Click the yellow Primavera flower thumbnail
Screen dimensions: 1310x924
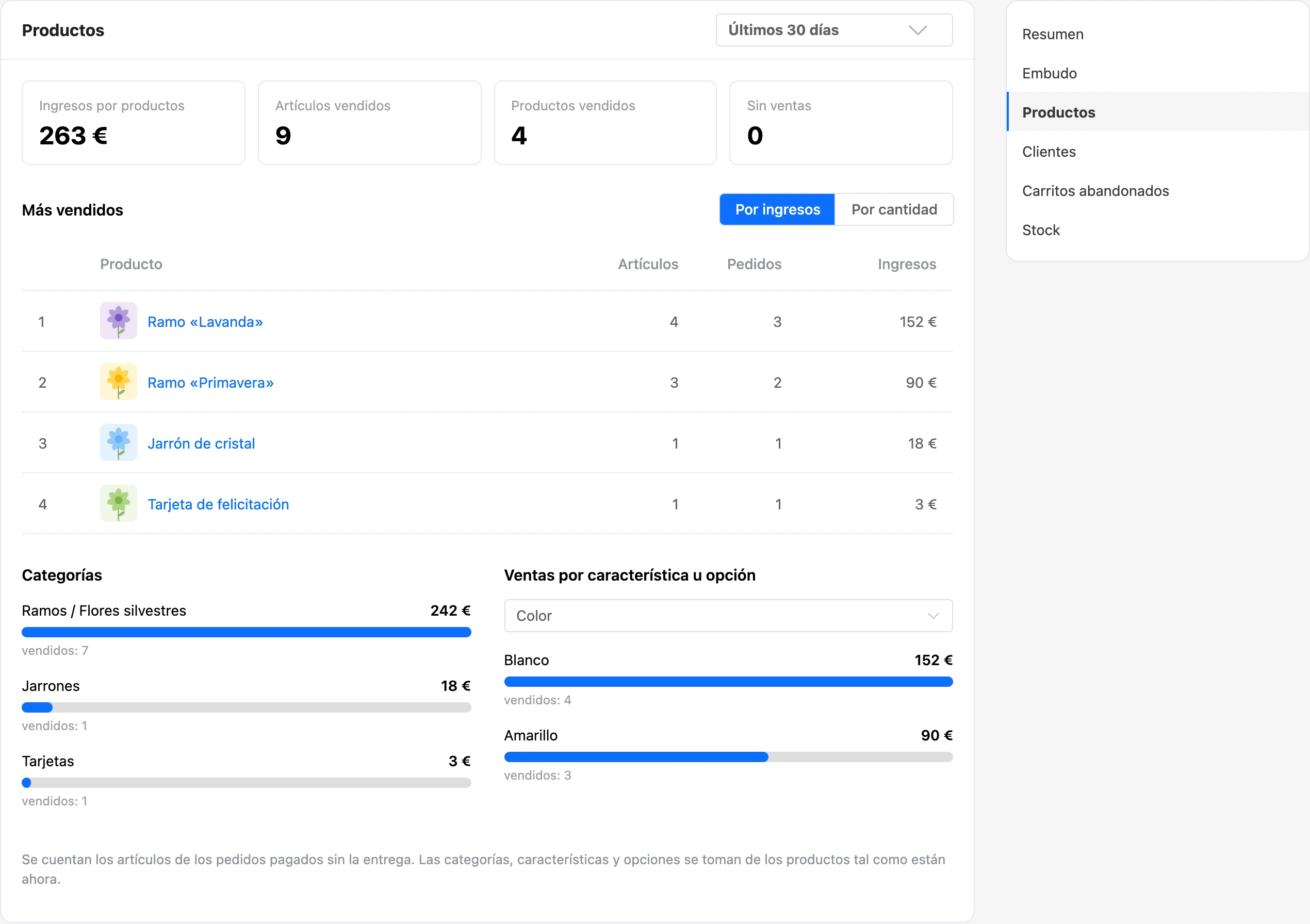(119, 382)
